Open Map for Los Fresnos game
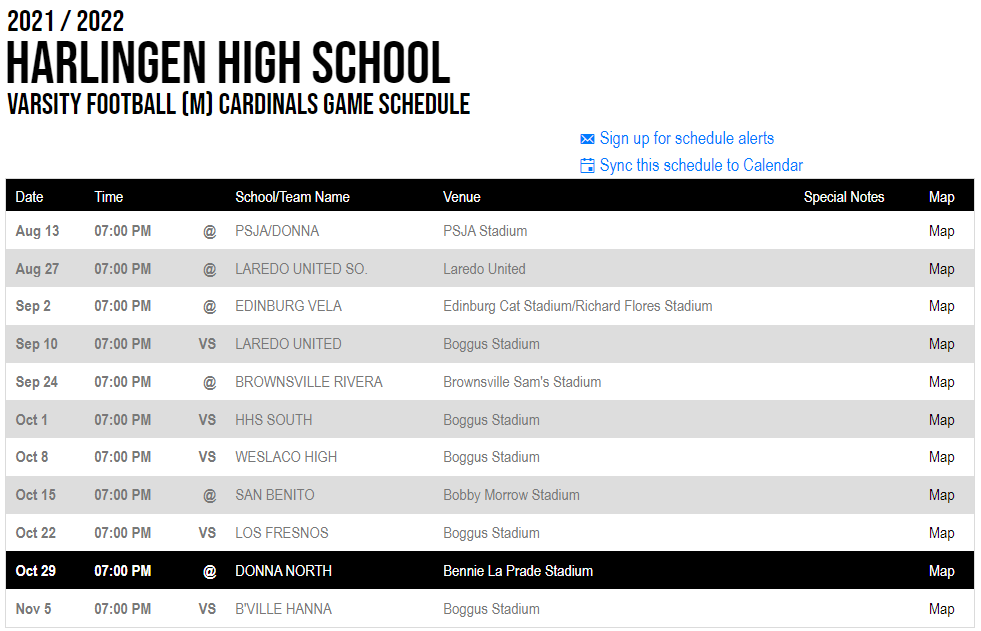The image size is (981, 631). (941, 533)
